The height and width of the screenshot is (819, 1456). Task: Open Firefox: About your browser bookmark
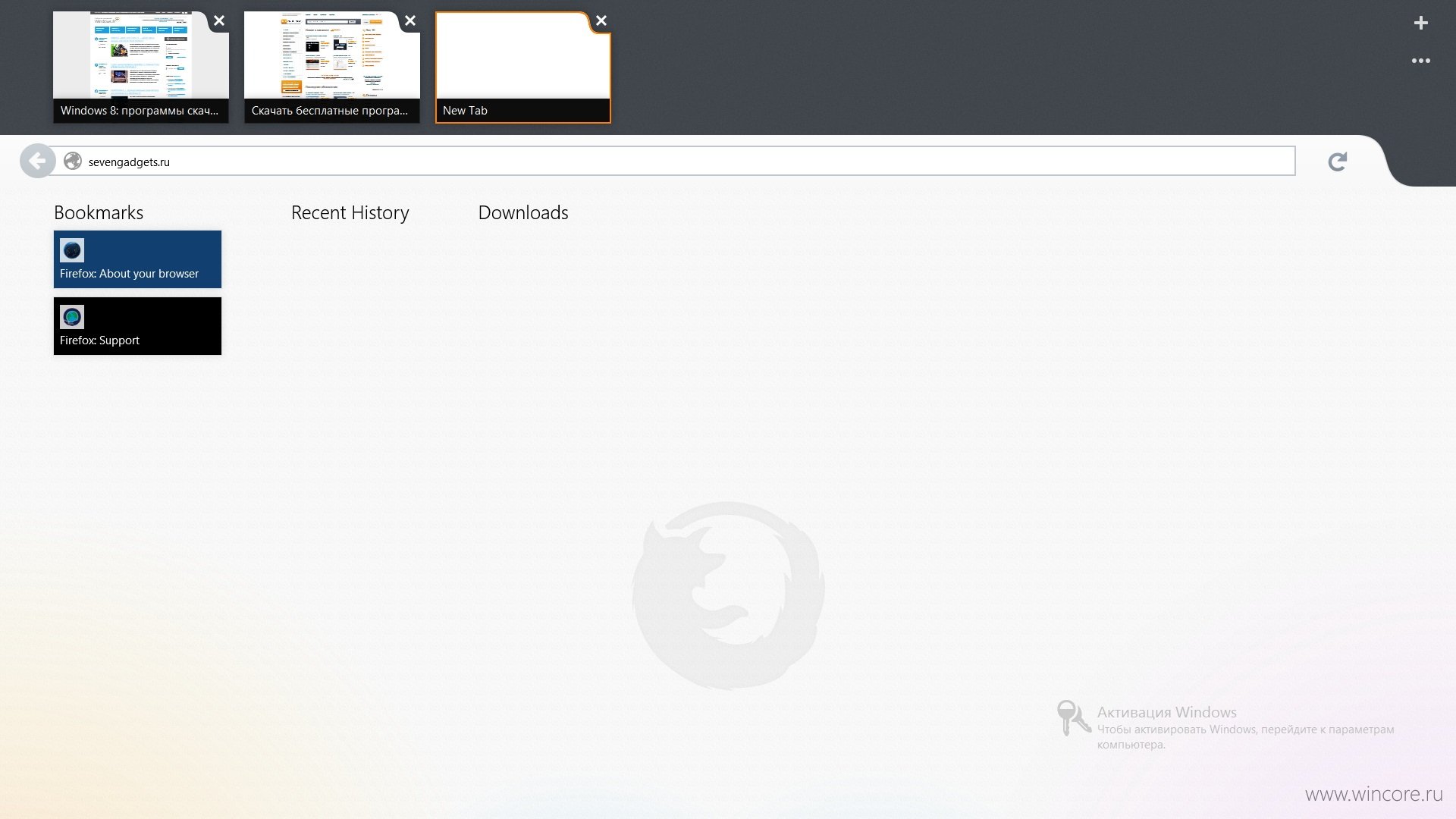[137, 259]
